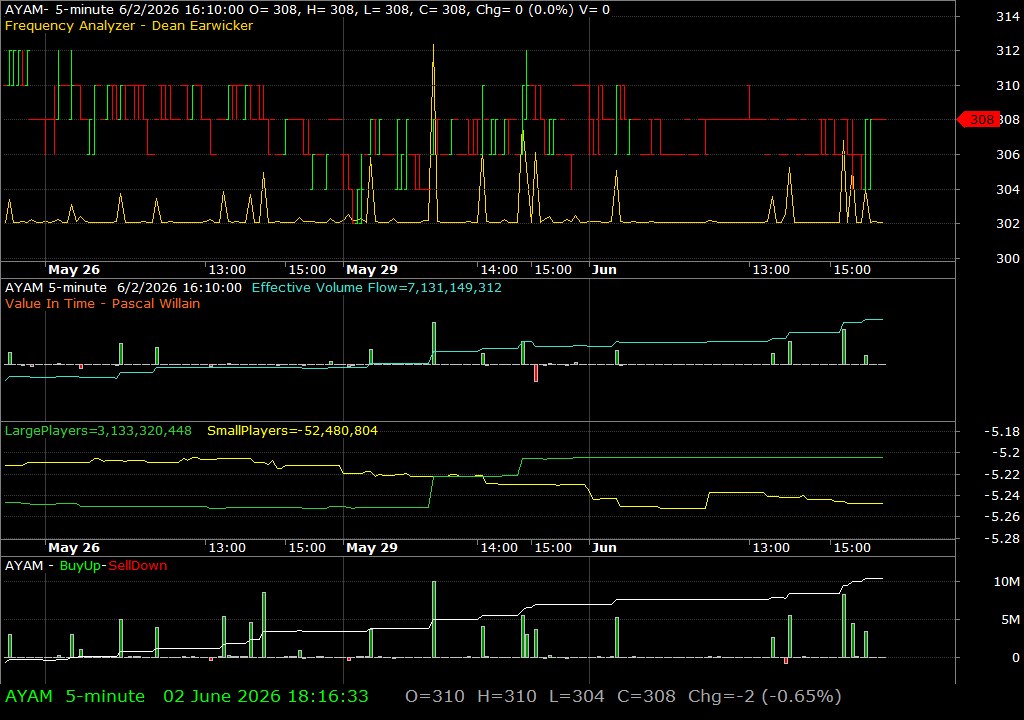Click the -5.28 scale value

point(1001,538)
